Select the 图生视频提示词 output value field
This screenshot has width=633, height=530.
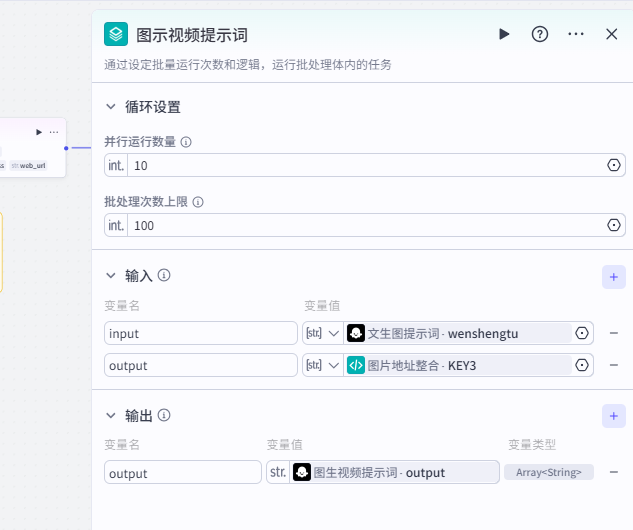click(x=394, y=472)
